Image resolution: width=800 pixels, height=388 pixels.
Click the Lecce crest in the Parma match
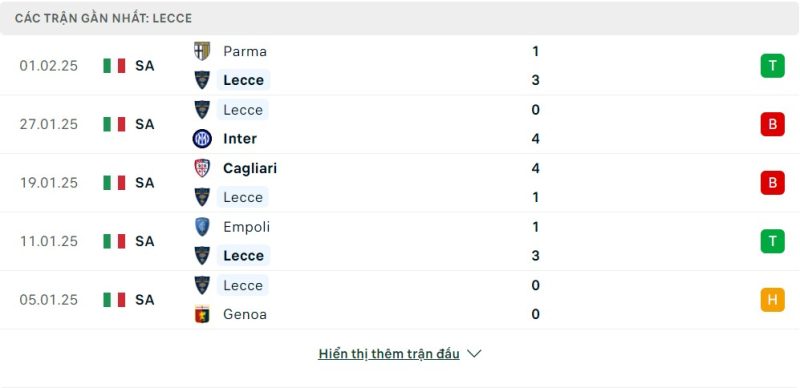pos(202,80)
